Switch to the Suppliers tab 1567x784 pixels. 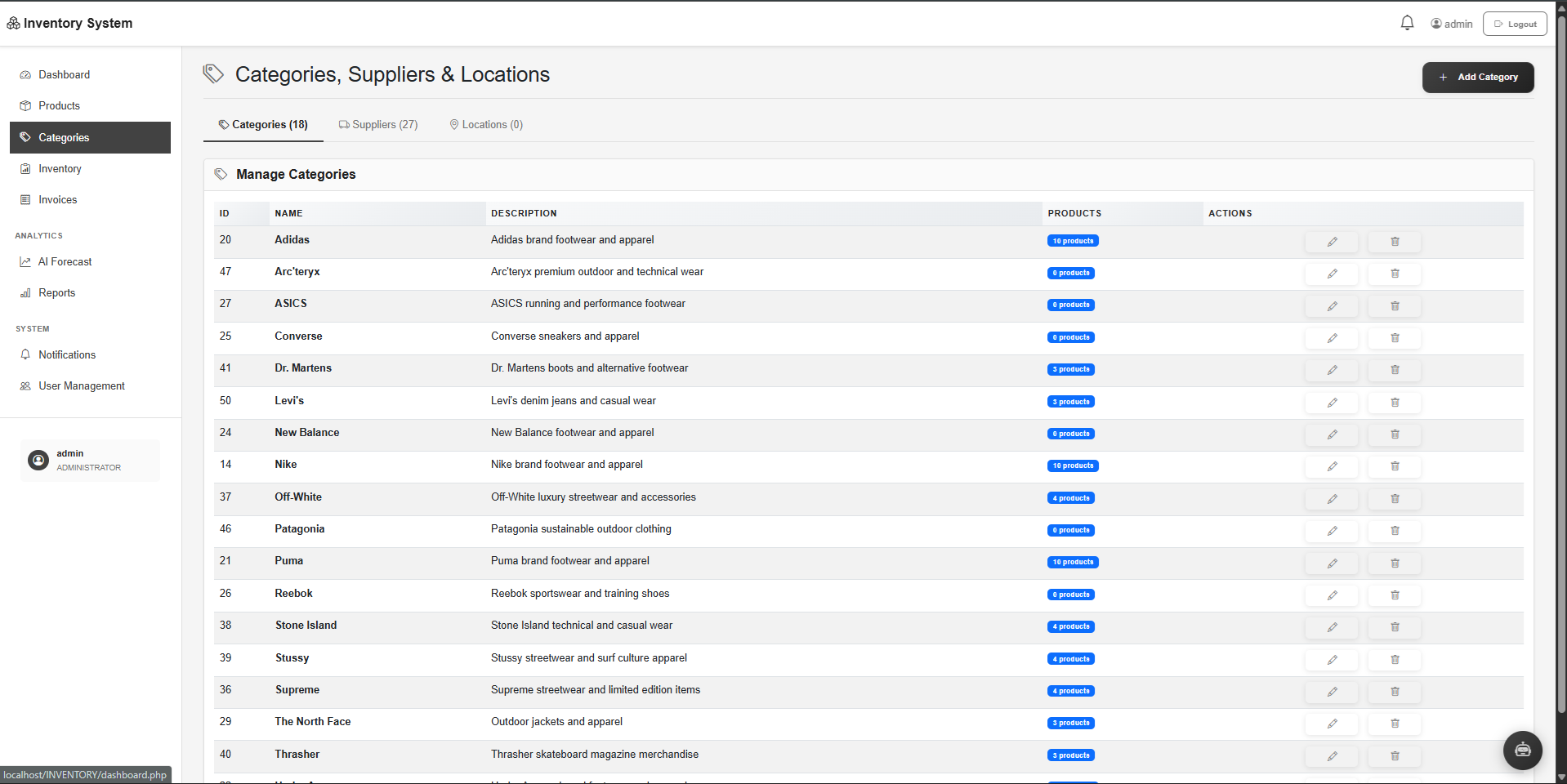pos(377,124)
